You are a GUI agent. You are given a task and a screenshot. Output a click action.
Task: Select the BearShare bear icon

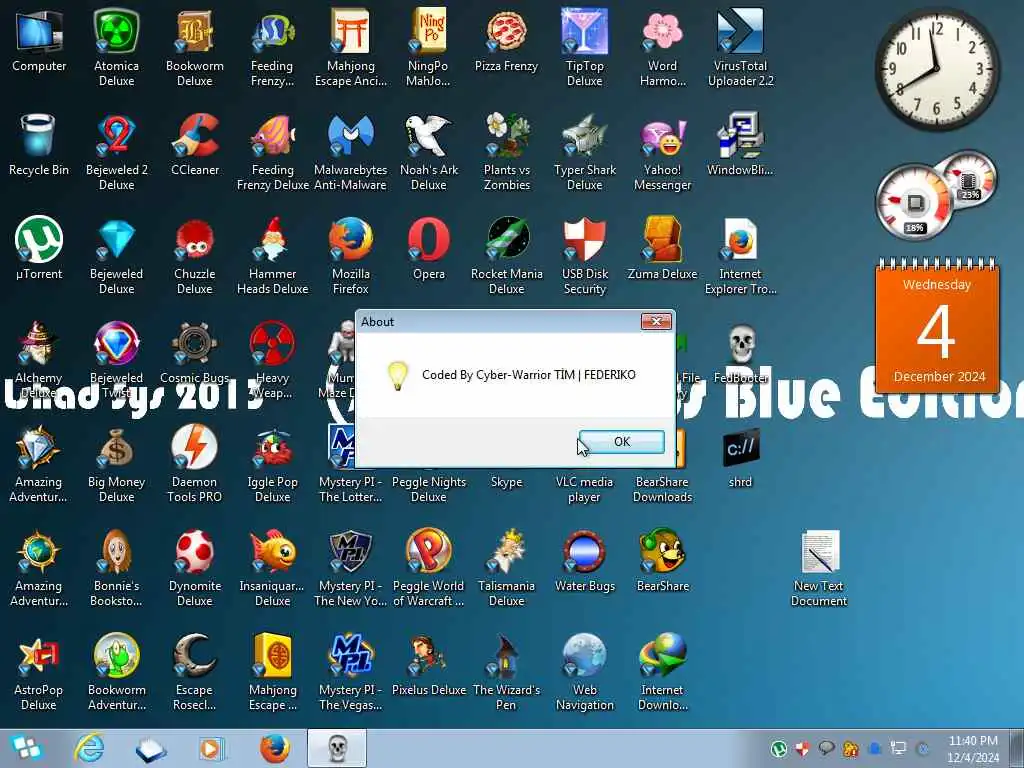[662, 560]
